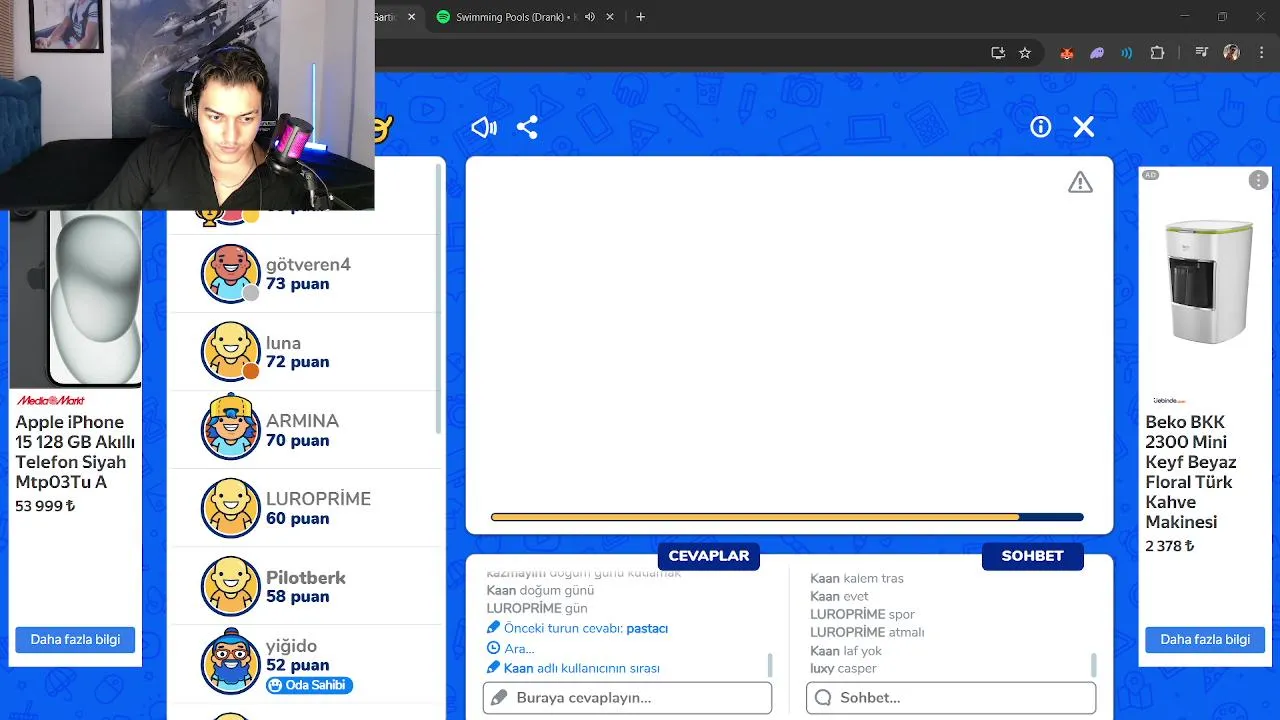Close the Swimming Pools Spotify tab
1280x720 pixels.
click(x=610, y=17)
